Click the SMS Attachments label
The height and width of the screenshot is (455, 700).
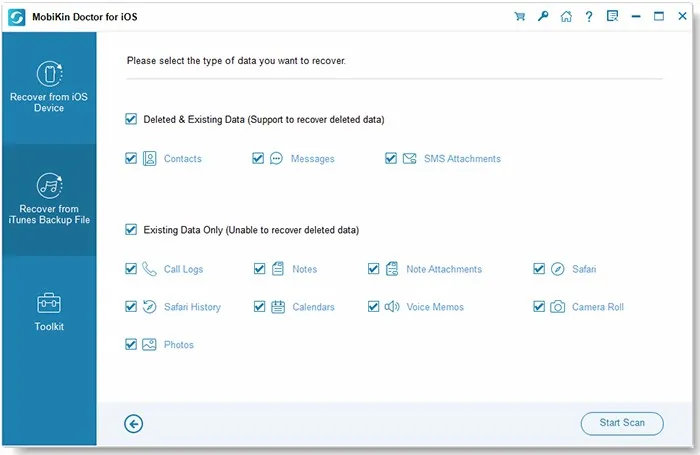(461, 159)
